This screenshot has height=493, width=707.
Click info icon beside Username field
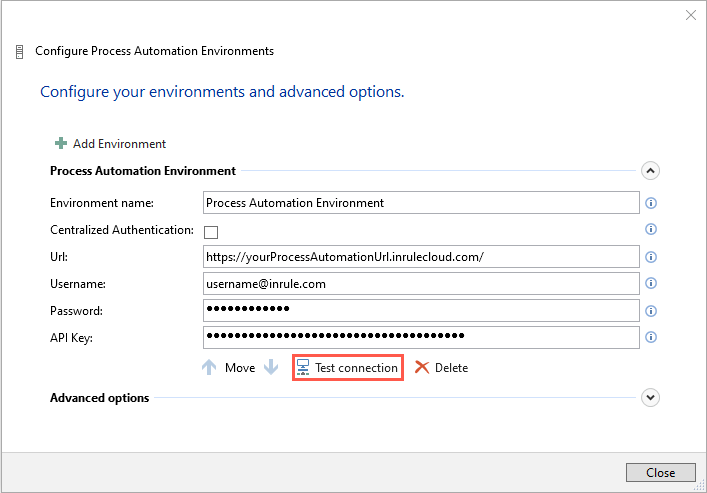point(651,284)
